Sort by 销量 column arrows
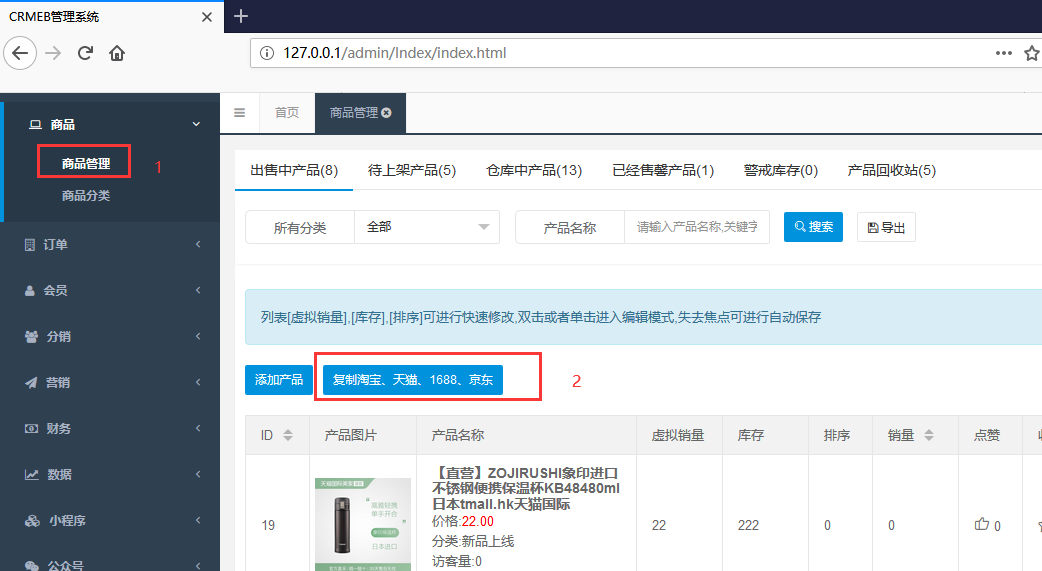This screenshot has width=1042, height=571. [x=929, y=435]
